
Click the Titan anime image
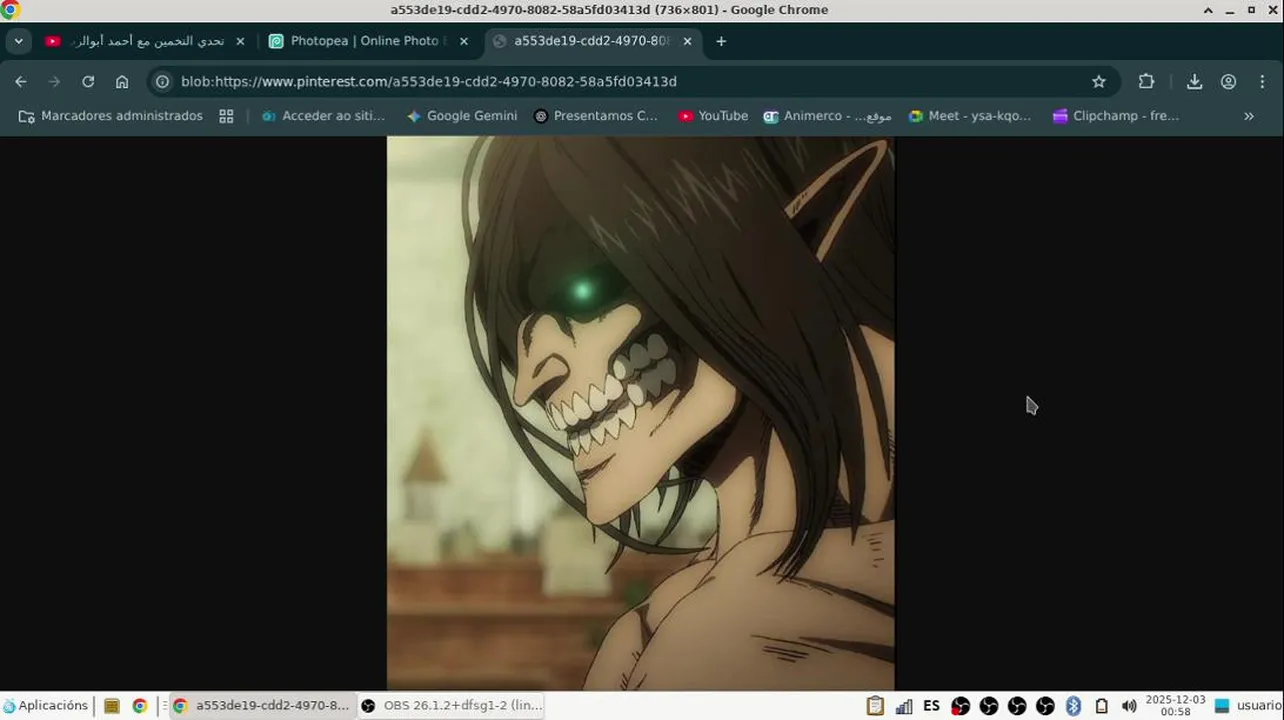pyautogui.click(x=641, y=413)
